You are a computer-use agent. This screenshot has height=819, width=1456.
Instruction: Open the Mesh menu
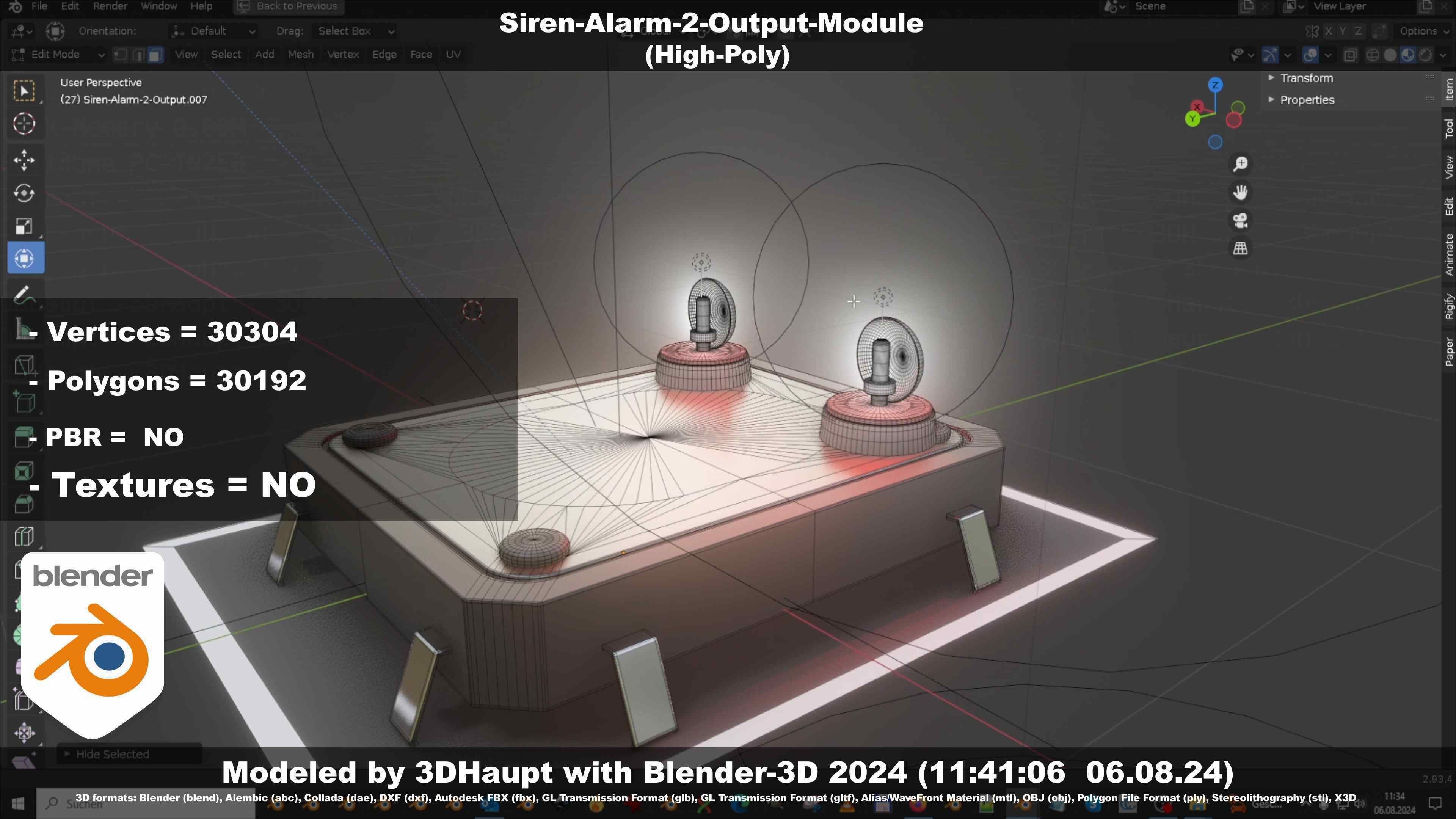301,54
